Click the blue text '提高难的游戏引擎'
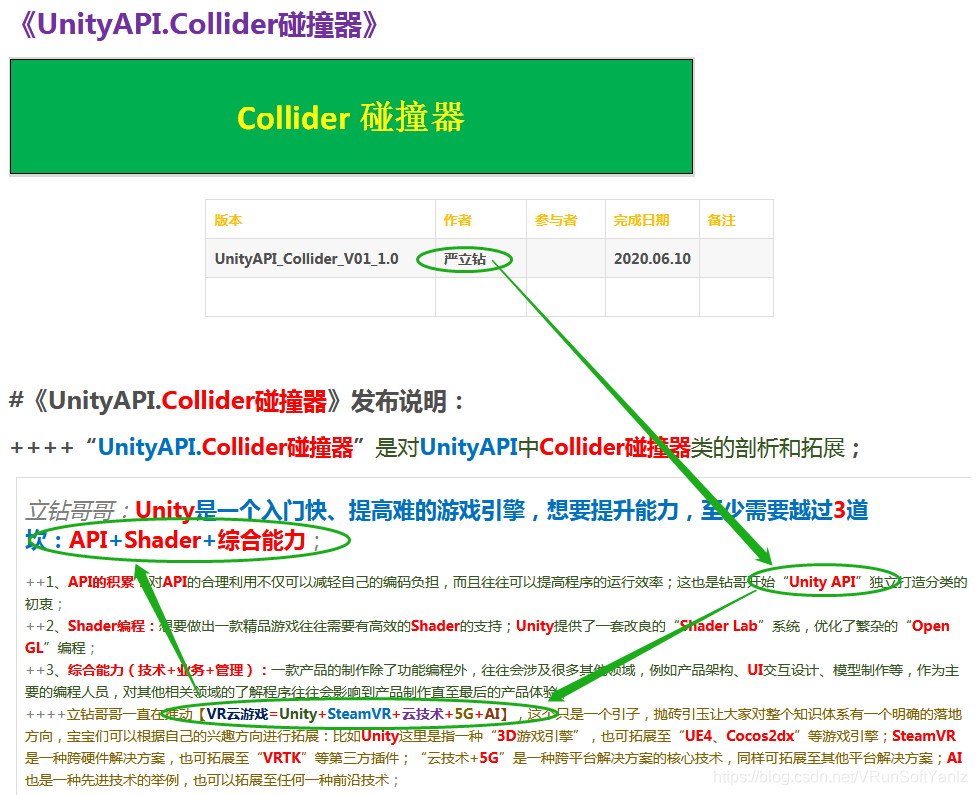The height and width of the screenshot is (795, 977). point(437,510)
